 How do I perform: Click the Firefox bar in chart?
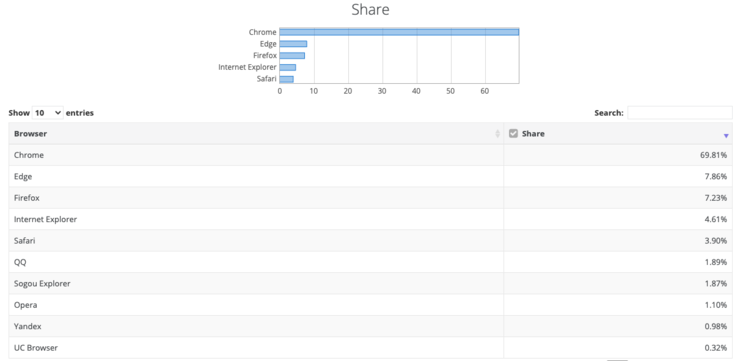point(292,56)
